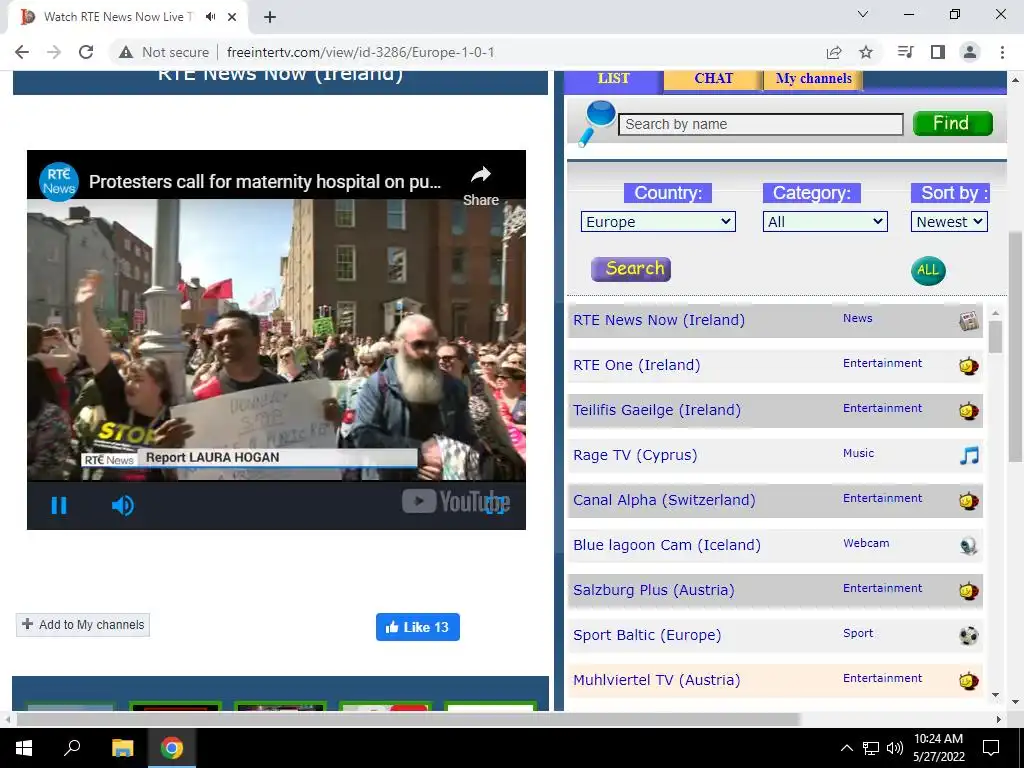Image resolution: width=1024 pixels, height=768 pixels.
Task: Show hidden system tray icons
Action: click(846, 748)
